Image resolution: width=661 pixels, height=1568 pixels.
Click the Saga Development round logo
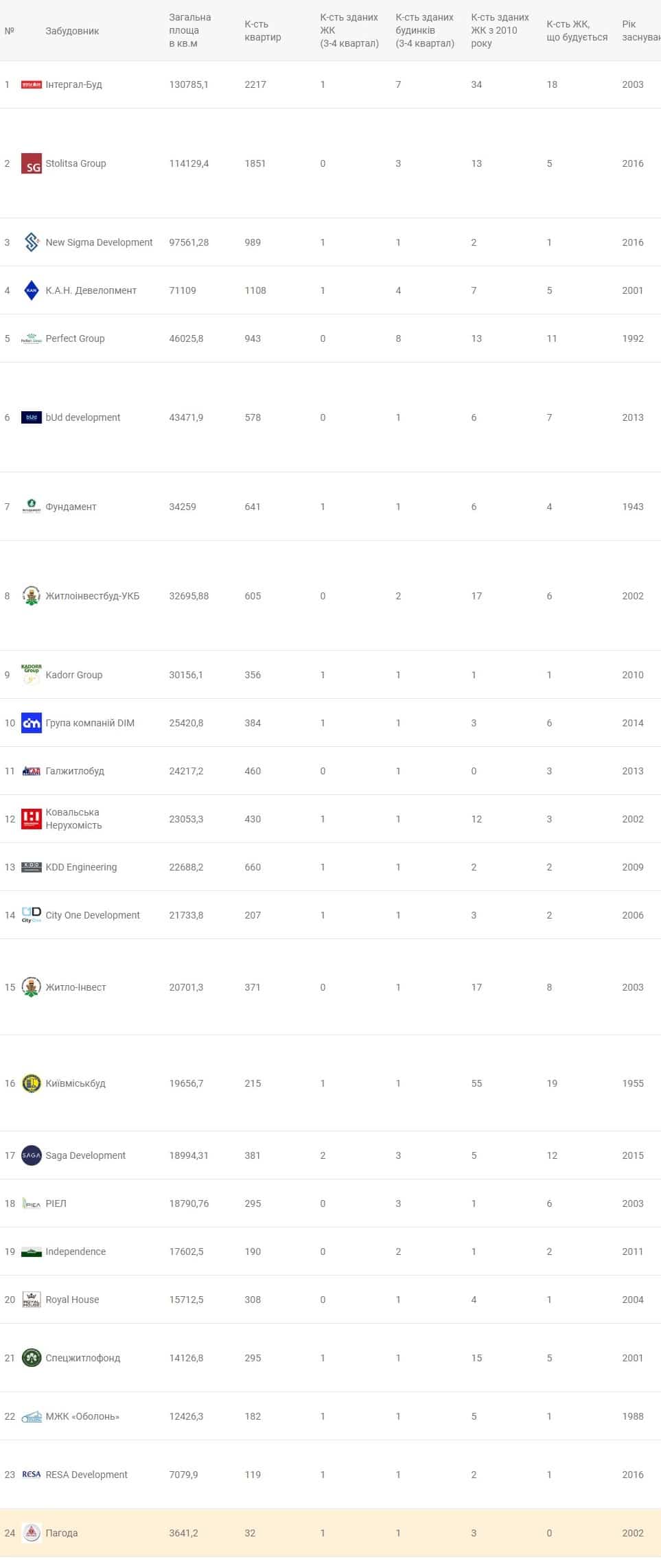pyautogui.click(x=32, y=1155)
